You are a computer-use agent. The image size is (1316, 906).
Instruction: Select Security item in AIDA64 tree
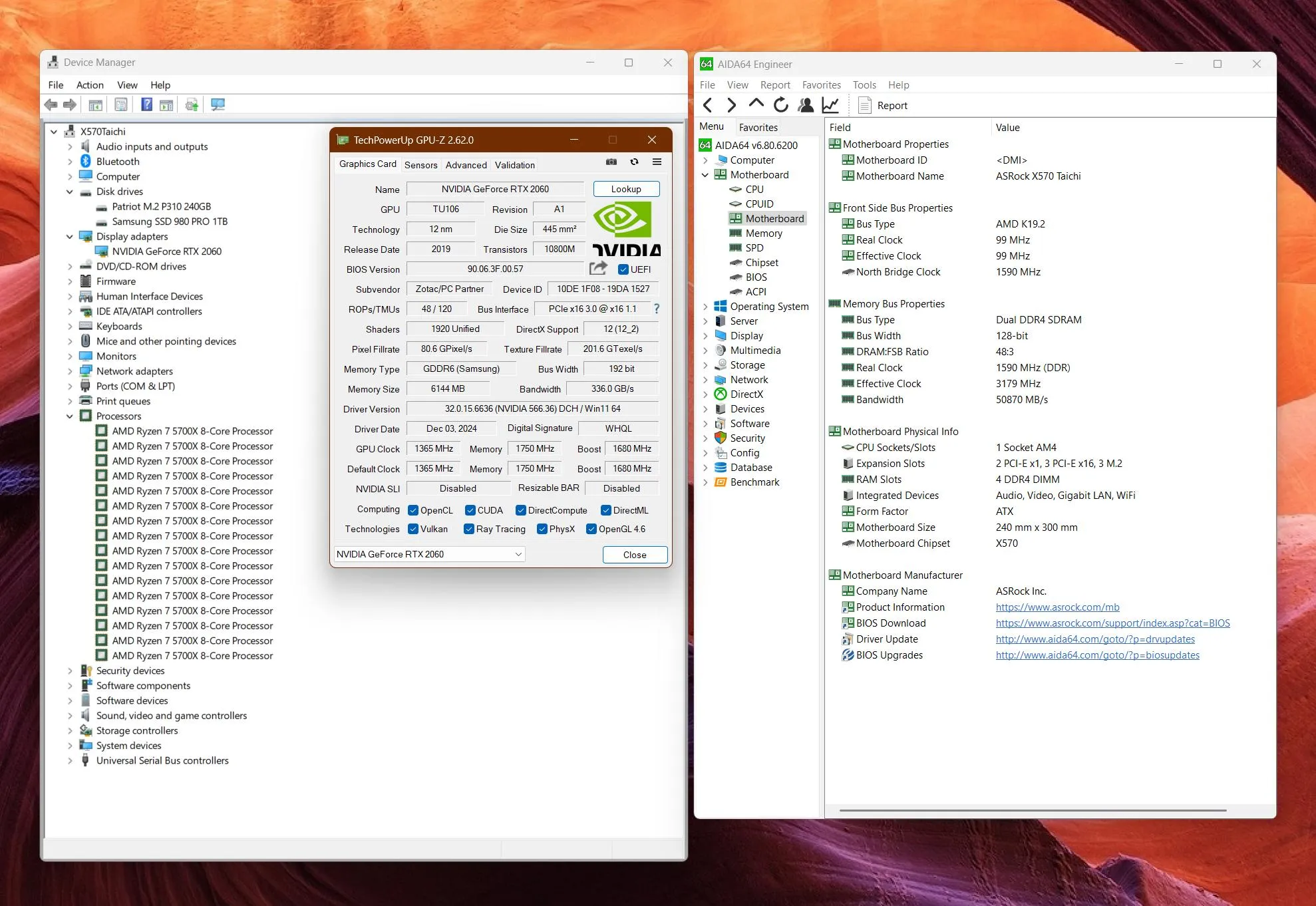coord(748,438)
